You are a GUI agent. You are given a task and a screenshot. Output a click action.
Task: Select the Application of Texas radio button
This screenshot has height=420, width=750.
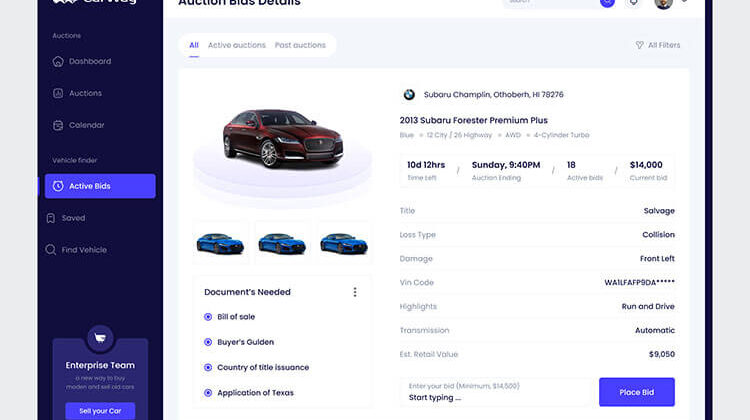click(x=207, y=393)
